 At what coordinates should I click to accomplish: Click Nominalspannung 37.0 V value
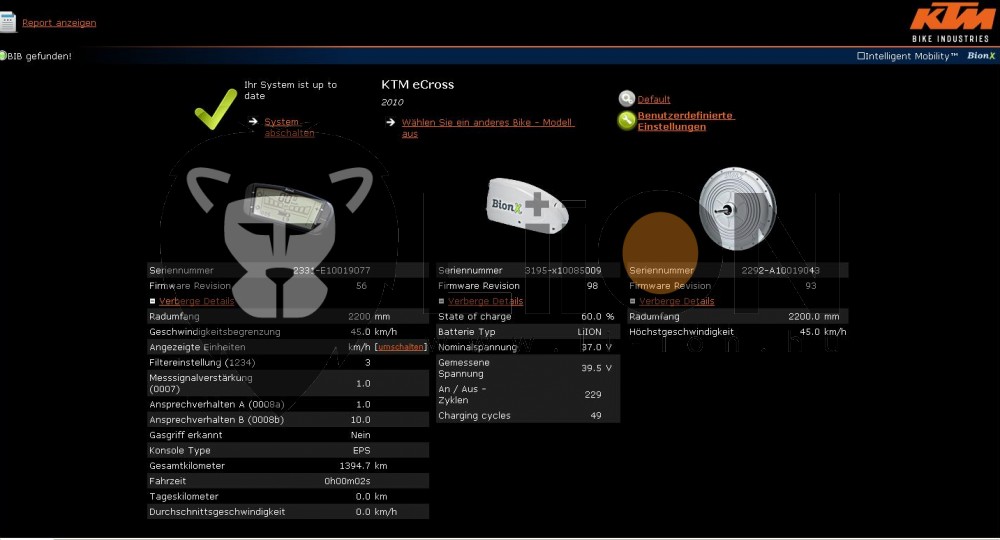tap(596, 347)
